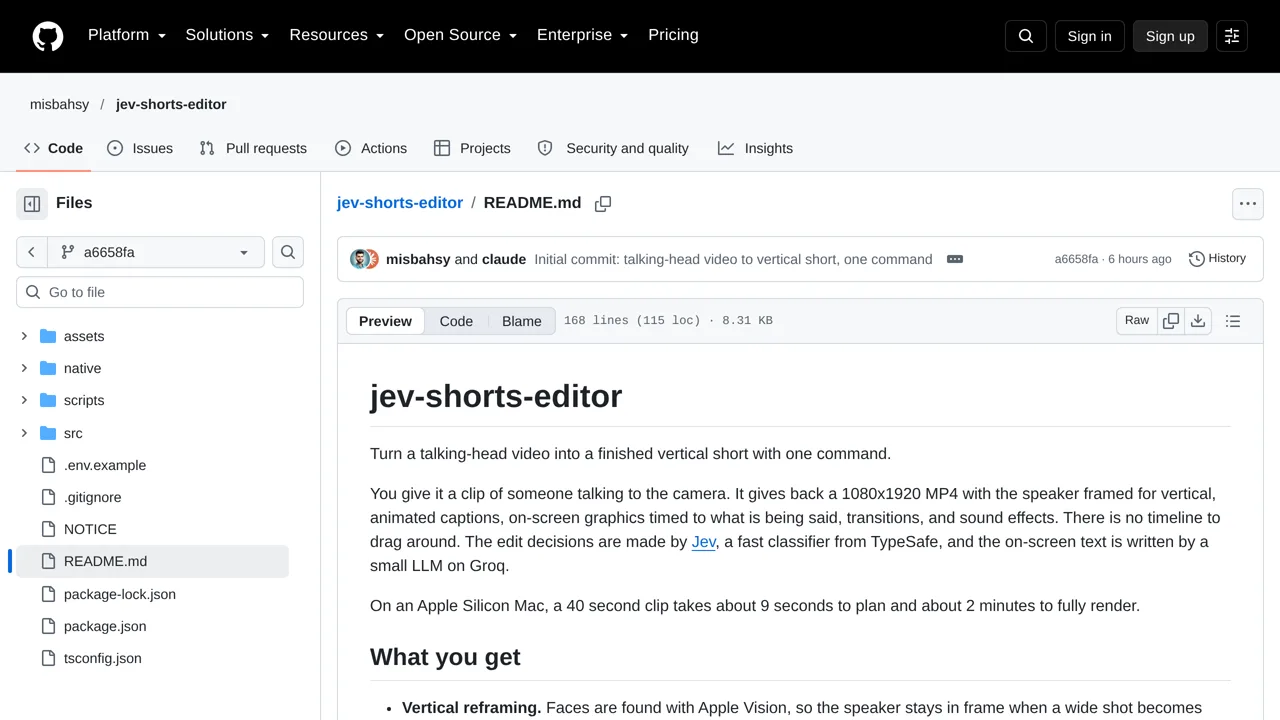Expand the Open Source menu
The height and width of the screenshot is (720, 1280).
click(x=460, y=35)
